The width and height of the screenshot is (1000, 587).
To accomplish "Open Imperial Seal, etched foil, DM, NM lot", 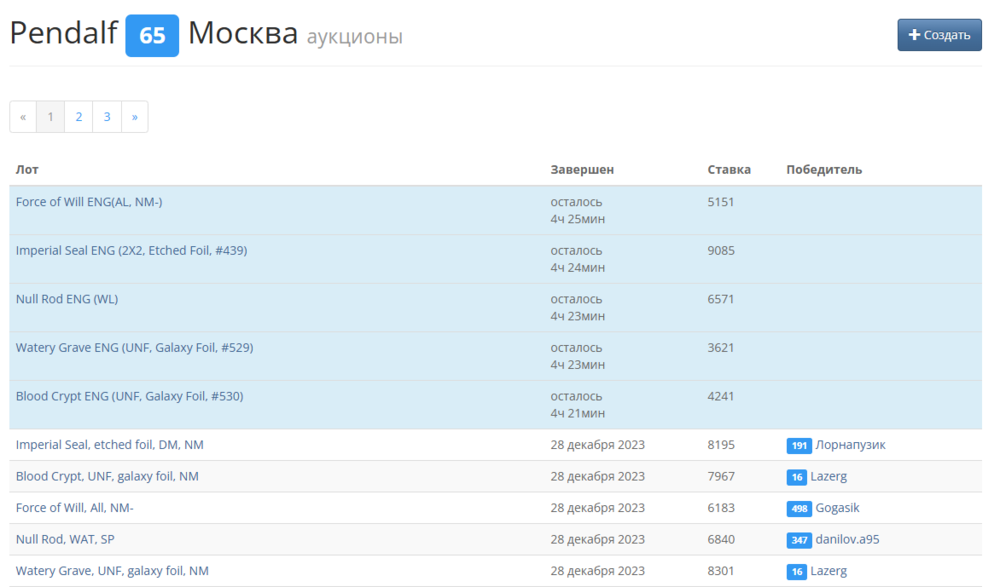I will point(110,445).
